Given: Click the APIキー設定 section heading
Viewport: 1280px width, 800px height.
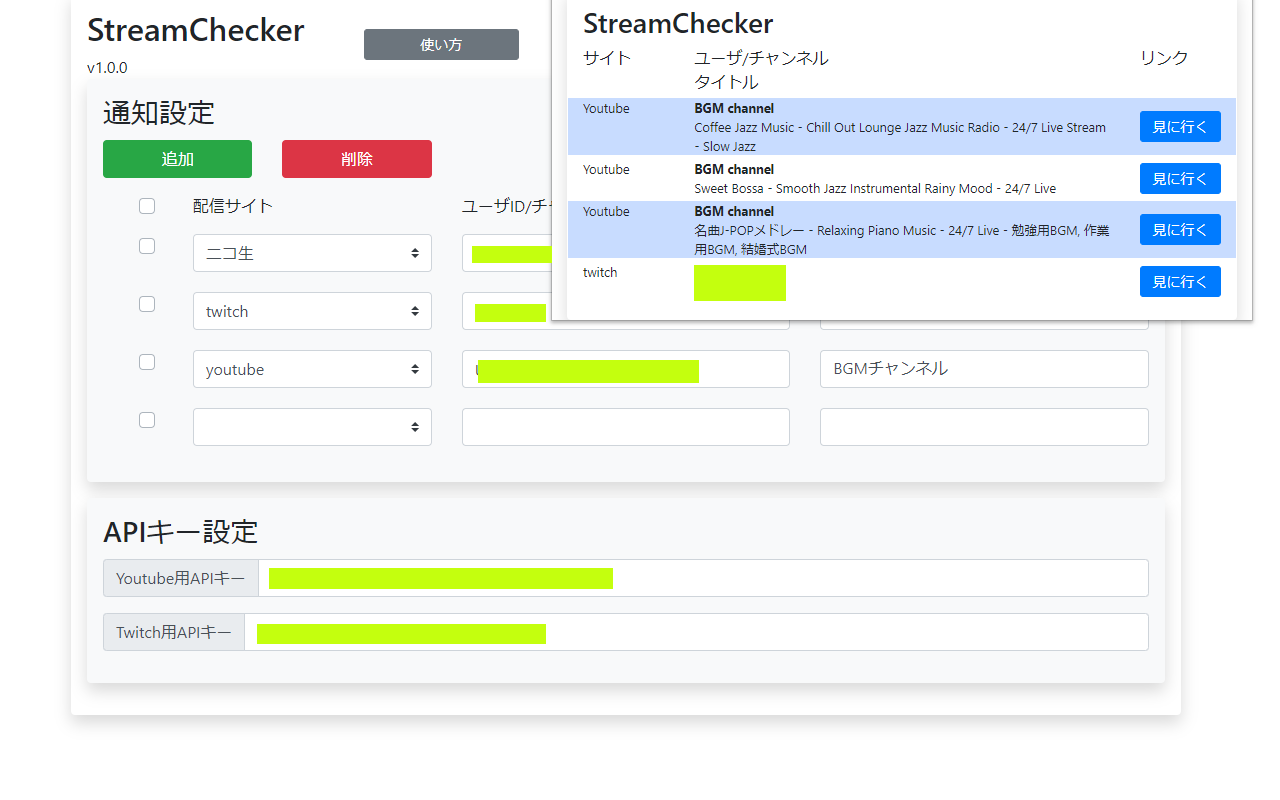Looking at the screenshot, I should [181, 531].
